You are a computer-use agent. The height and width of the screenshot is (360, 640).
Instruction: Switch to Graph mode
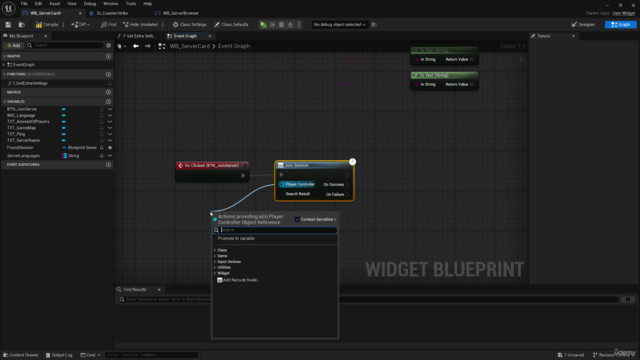click(x=620, y=24)
